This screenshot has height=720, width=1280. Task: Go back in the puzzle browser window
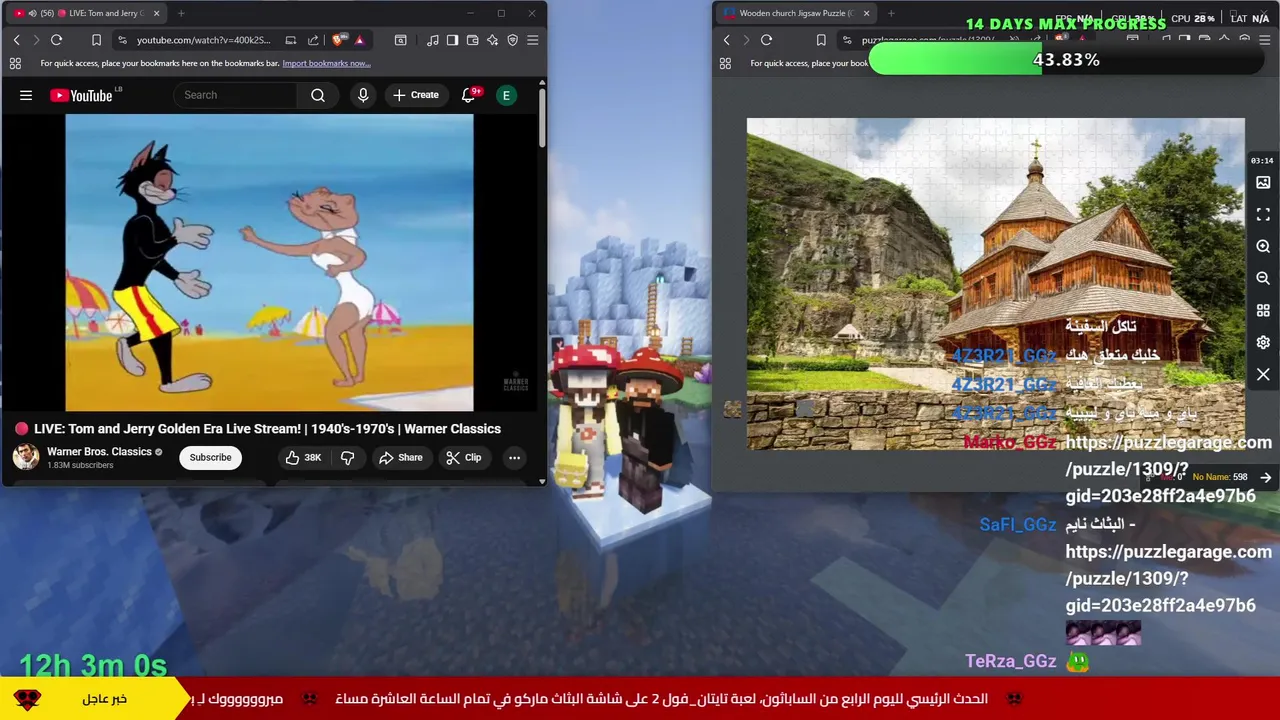[x=727, y=40]
